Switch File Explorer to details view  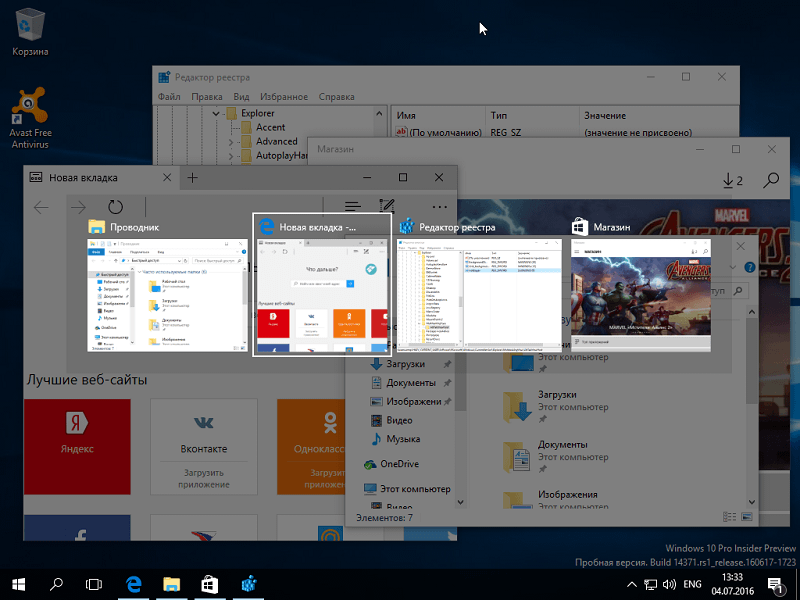point(730,517)
